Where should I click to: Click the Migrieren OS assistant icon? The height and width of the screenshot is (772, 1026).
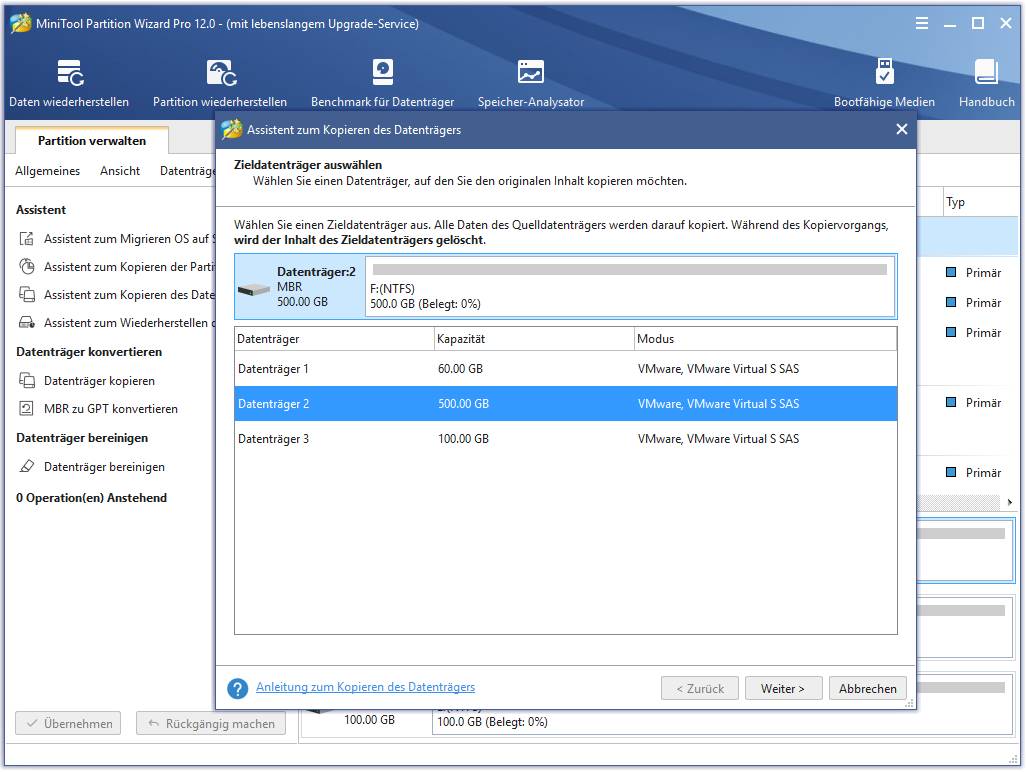[27, 239]
